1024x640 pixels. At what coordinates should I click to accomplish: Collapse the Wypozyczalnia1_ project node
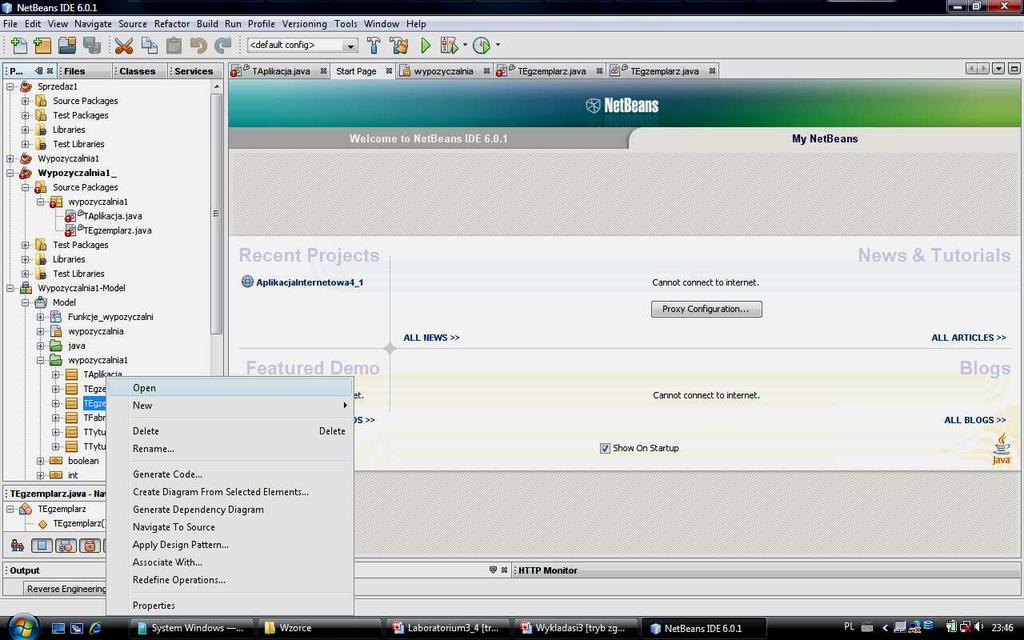click(10, 173)
